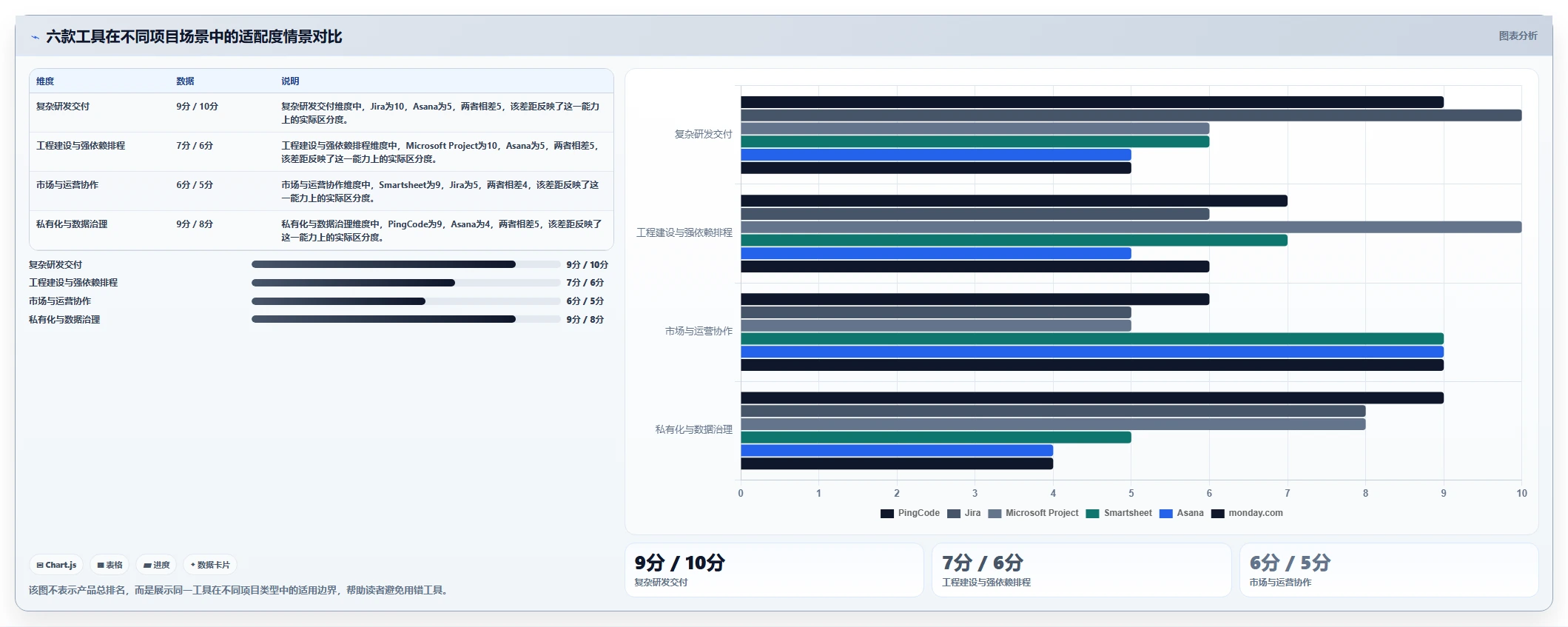
Task: Open the 7分 / 6分 工程建设与强依赖排程 data card
Action: [x=1081, y=570]
